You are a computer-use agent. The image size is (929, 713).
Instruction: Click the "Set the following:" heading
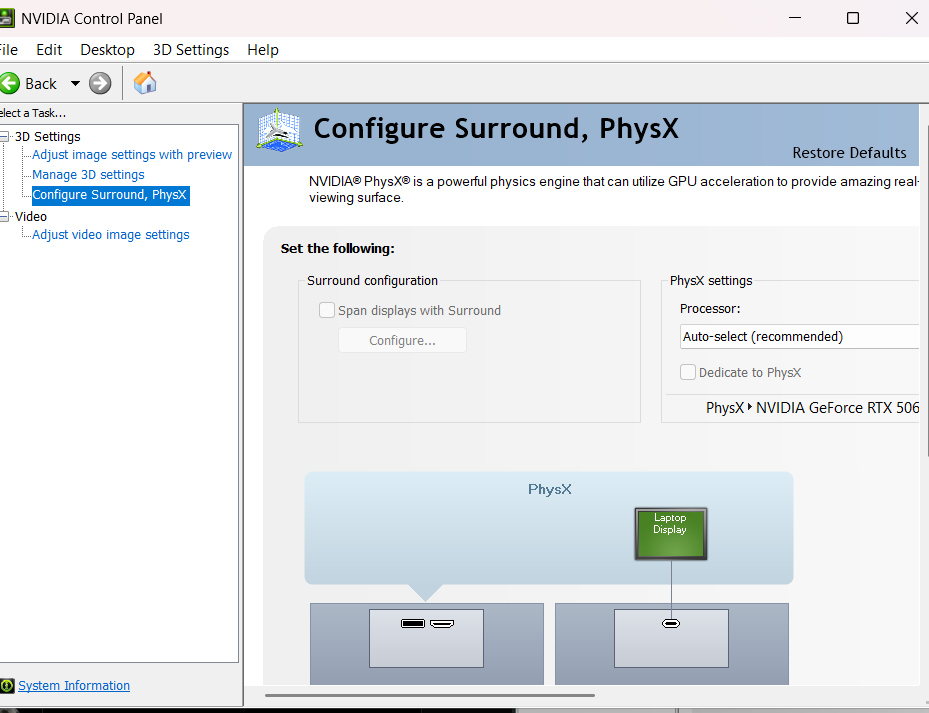click(338, 248)
